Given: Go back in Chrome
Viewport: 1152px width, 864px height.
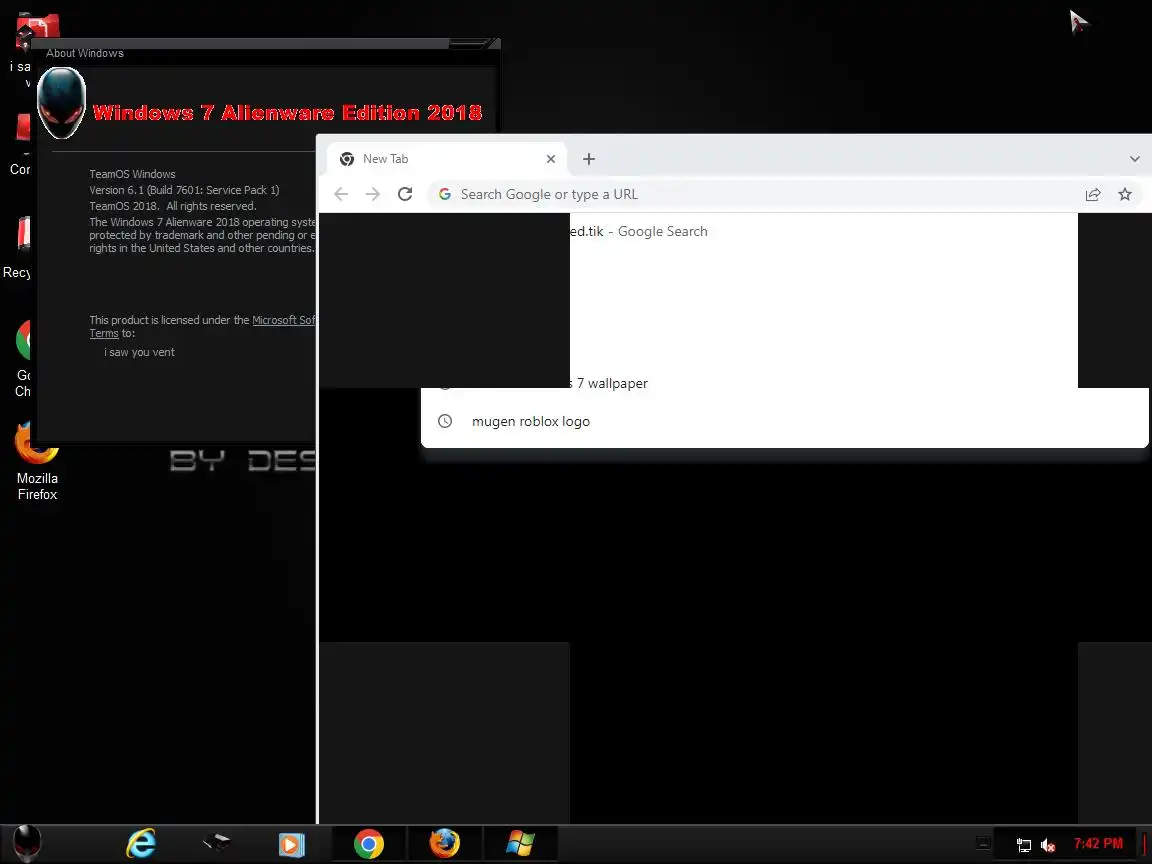Looking at the screenshot, I should [340, 194].
